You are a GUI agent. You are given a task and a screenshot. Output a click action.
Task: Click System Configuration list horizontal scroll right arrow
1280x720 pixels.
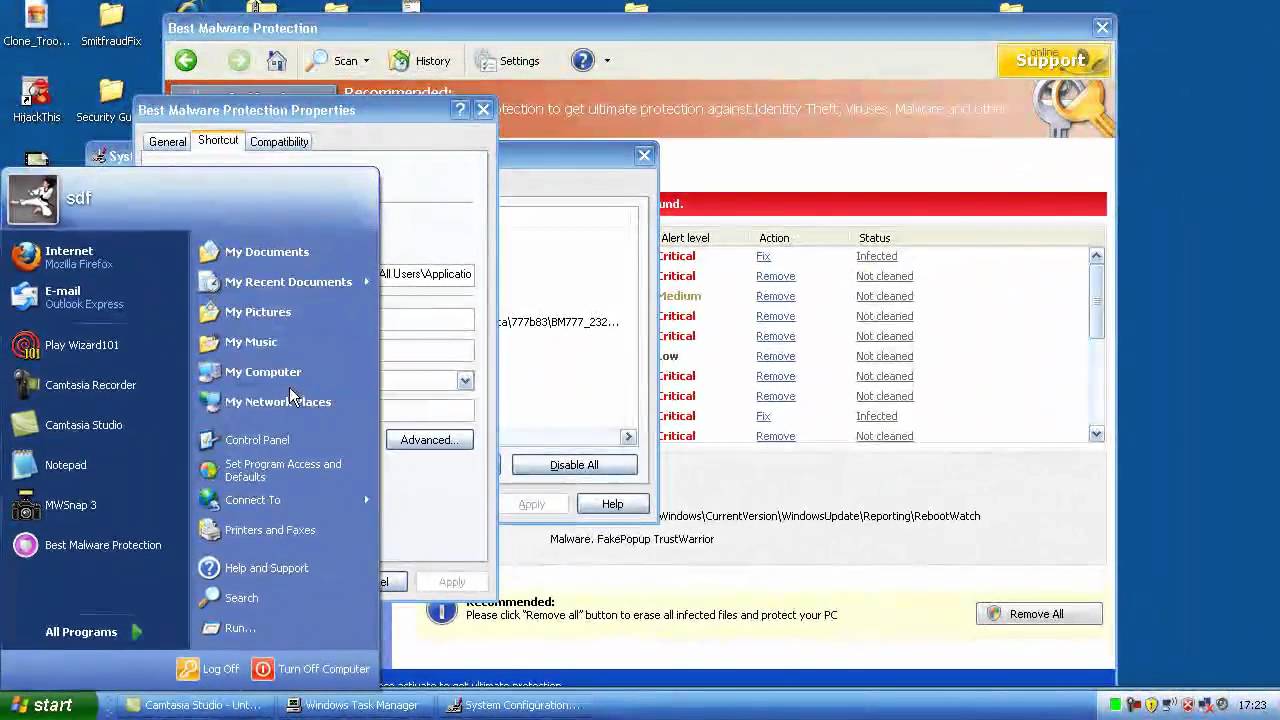tap(629, 437)
